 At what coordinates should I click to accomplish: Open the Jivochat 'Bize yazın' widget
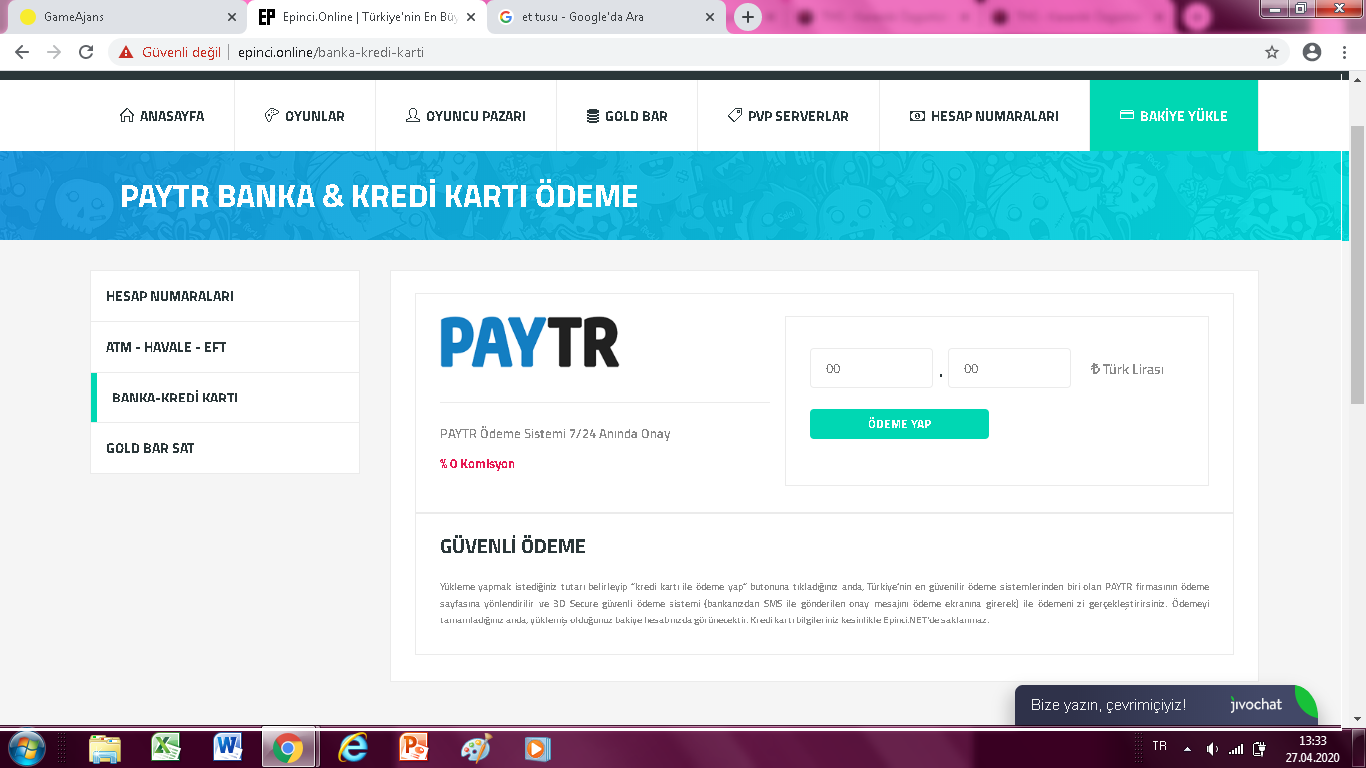pos(1165,705)
